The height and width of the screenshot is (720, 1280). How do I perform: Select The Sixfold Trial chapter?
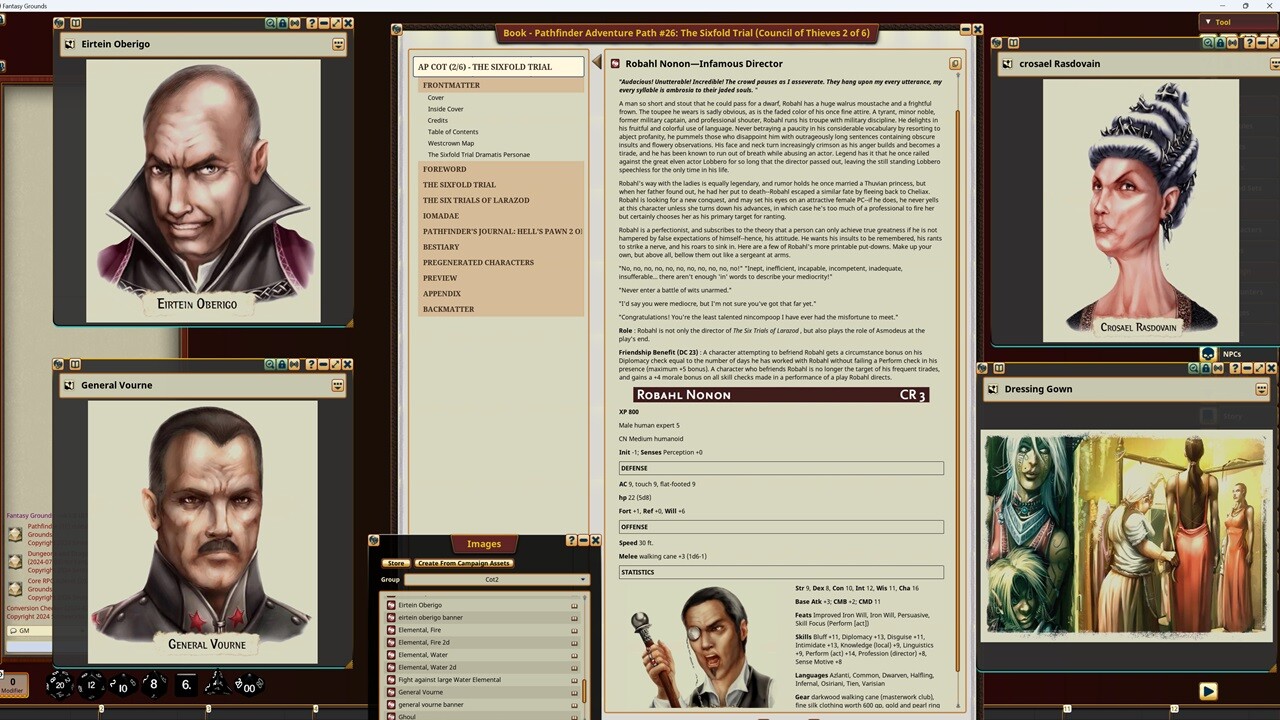(459, 185)
